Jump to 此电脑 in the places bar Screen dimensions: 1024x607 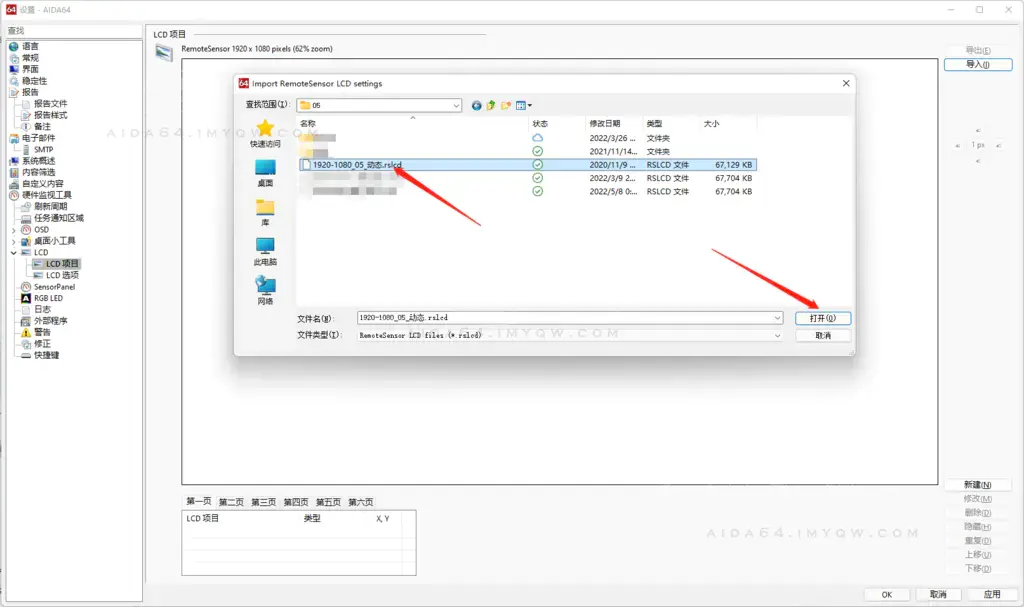[265, 252]
